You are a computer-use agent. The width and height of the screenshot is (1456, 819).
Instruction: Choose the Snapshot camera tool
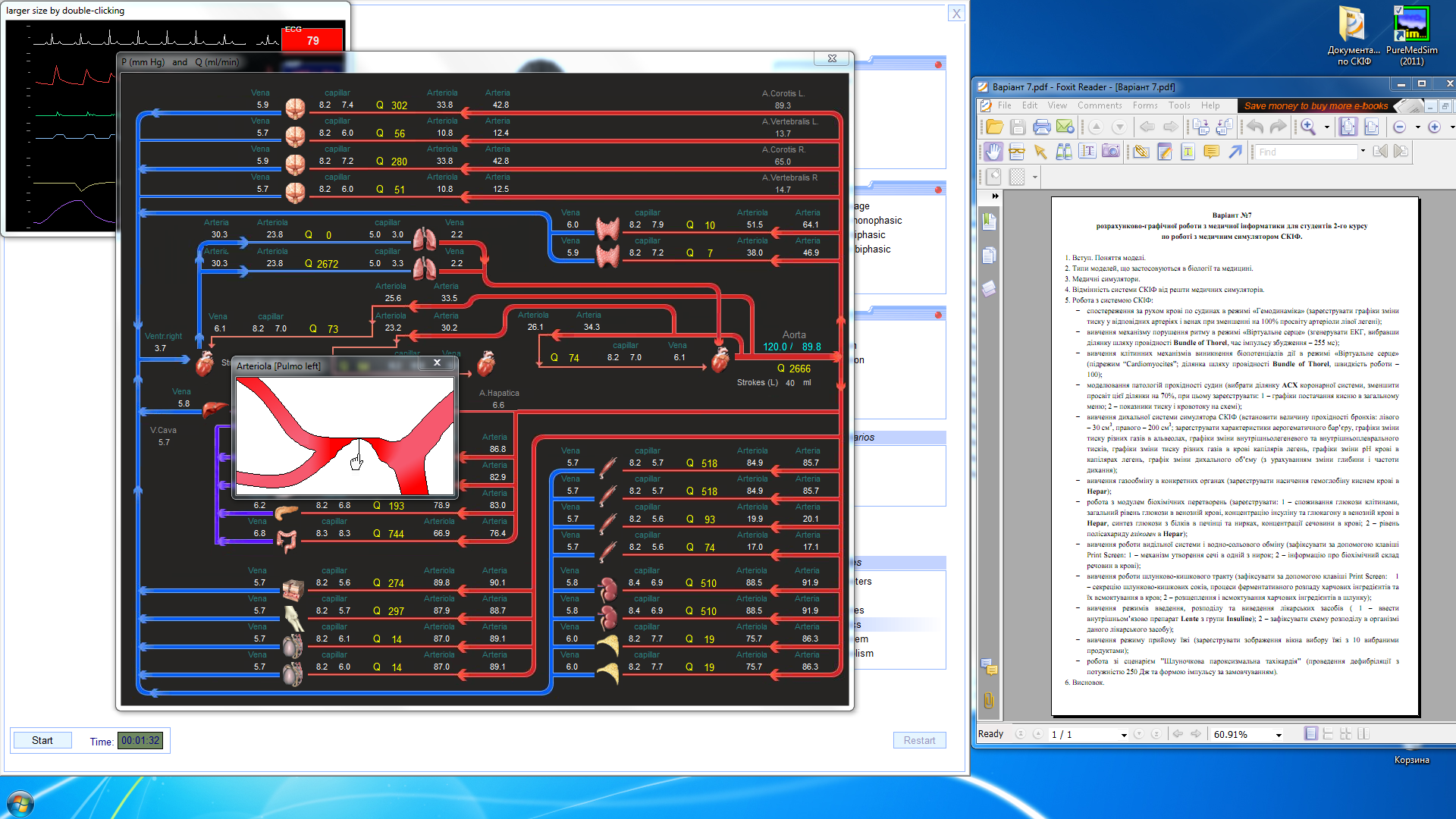click(x=1111, y=152)
